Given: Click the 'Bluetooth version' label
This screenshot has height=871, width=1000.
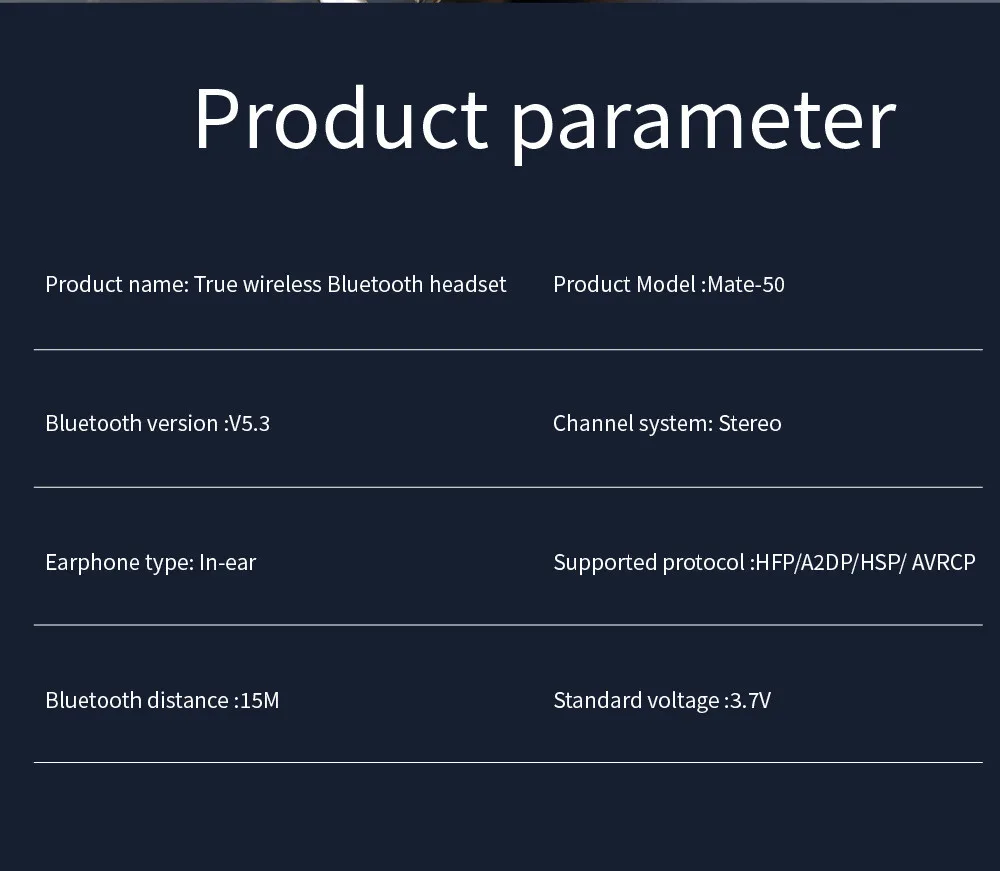Looking at the screenshot, I should (132, 424).
